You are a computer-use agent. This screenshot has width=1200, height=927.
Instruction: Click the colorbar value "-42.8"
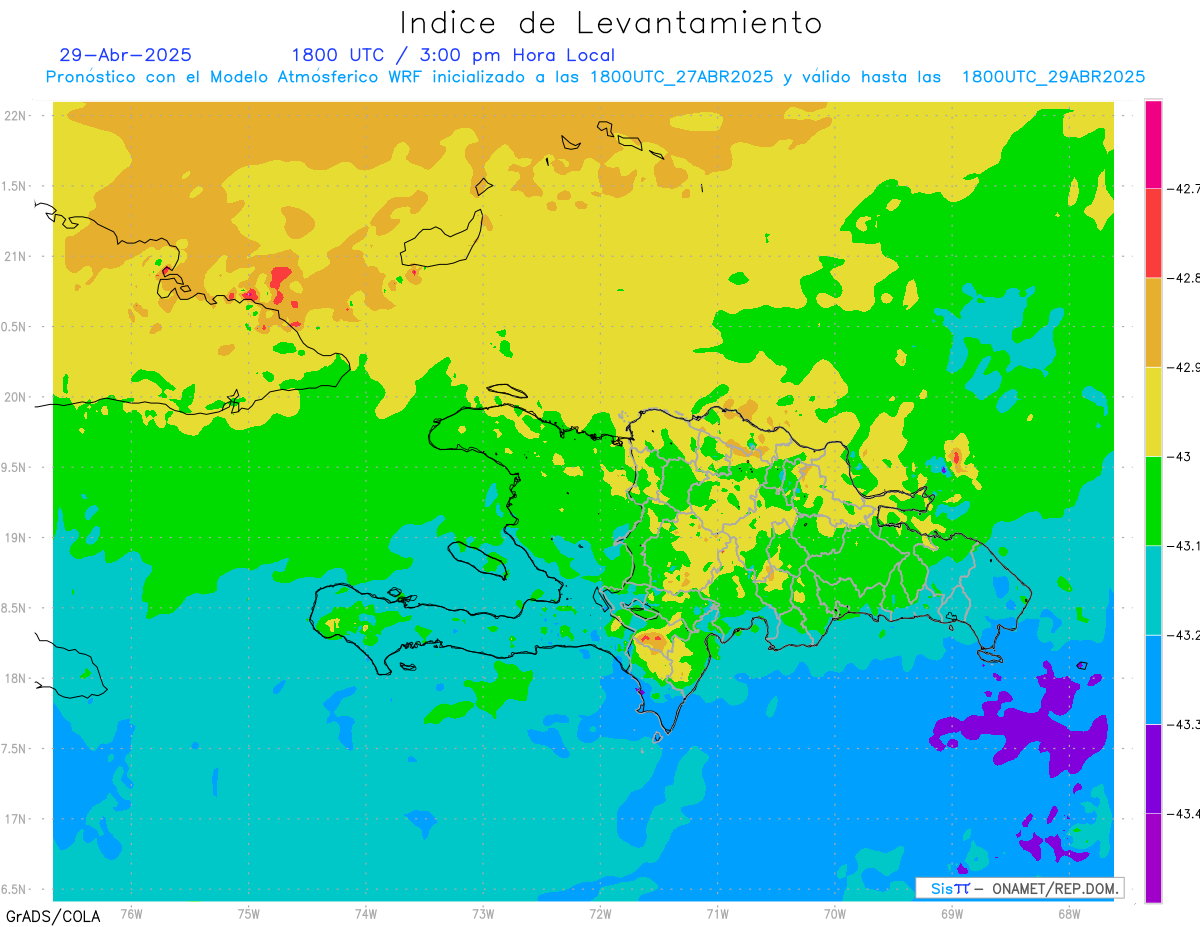click(x=1184, y=278)
